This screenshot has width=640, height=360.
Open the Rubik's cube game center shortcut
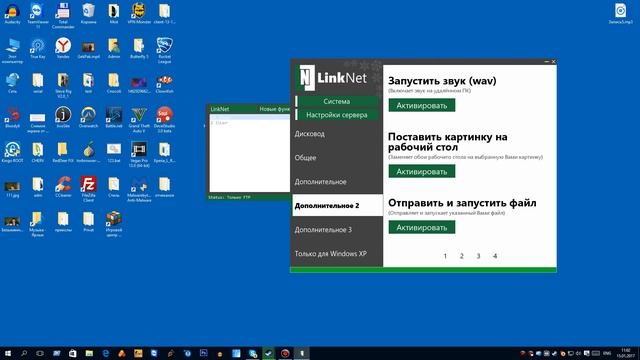coord(114,224)
